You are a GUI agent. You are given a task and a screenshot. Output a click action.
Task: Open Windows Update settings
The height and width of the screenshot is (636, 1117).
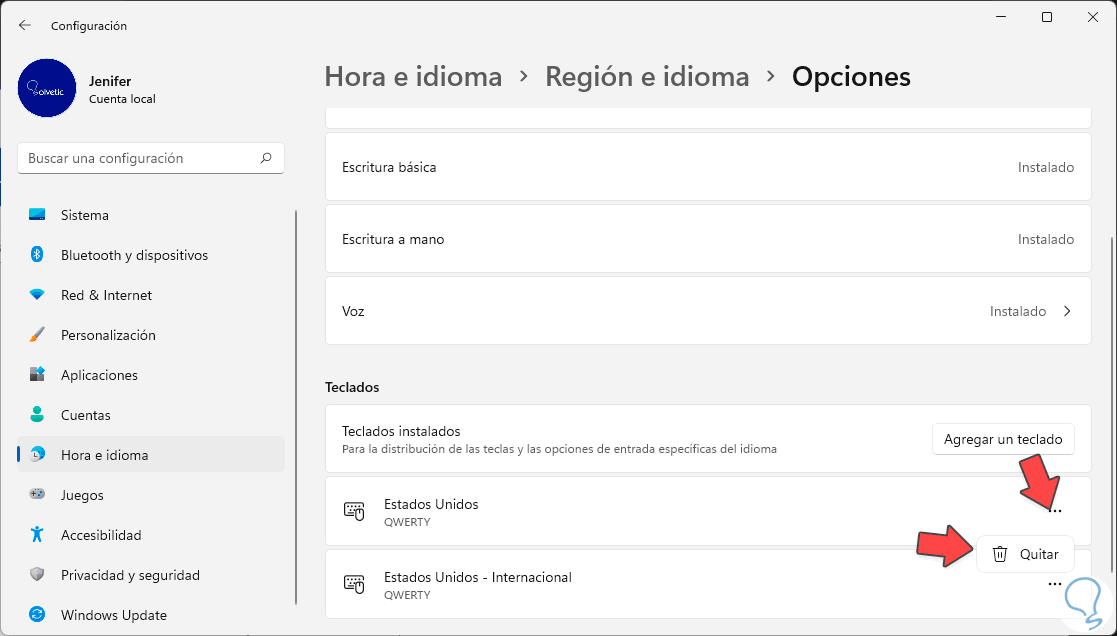tap(113, 615)
